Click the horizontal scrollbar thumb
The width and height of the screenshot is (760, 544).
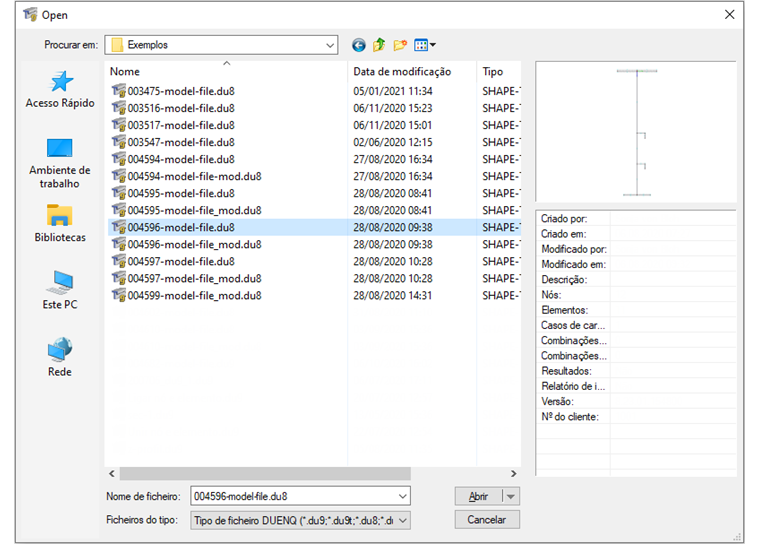coord(265,473)
